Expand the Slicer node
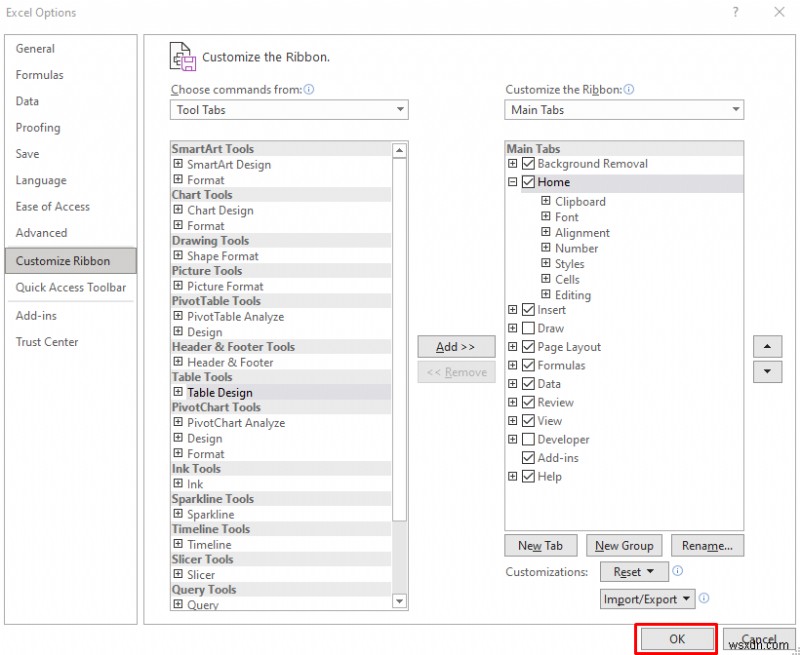Viewport: 800px width, 655px height. click(x=178, y=574)
